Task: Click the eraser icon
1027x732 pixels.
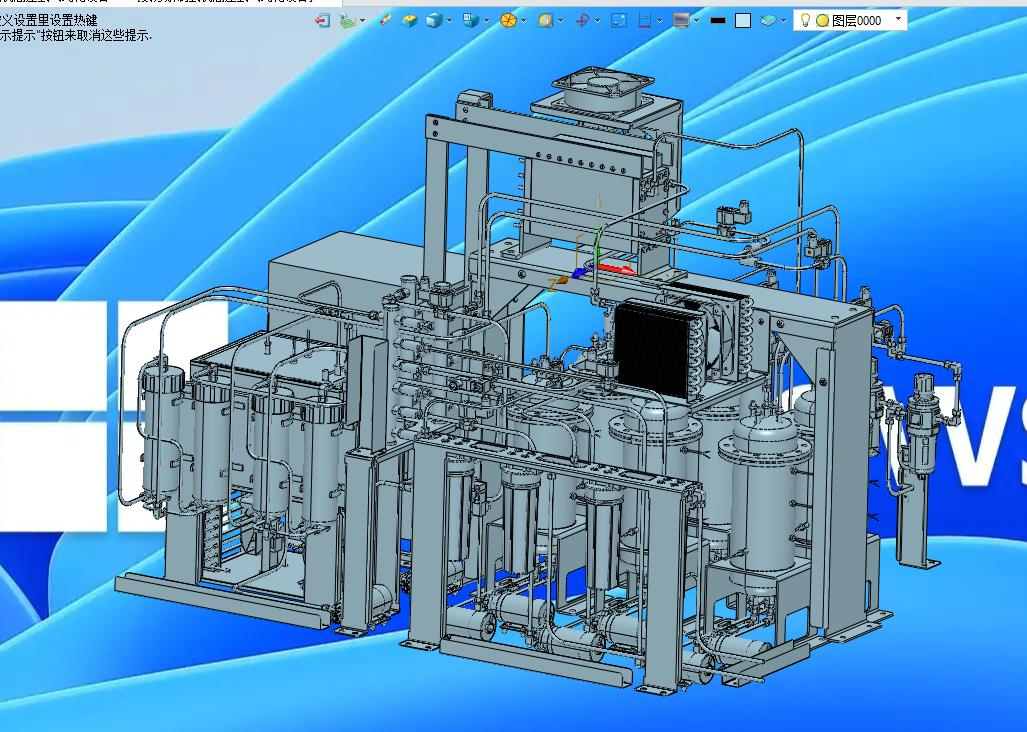Action: 386,21
